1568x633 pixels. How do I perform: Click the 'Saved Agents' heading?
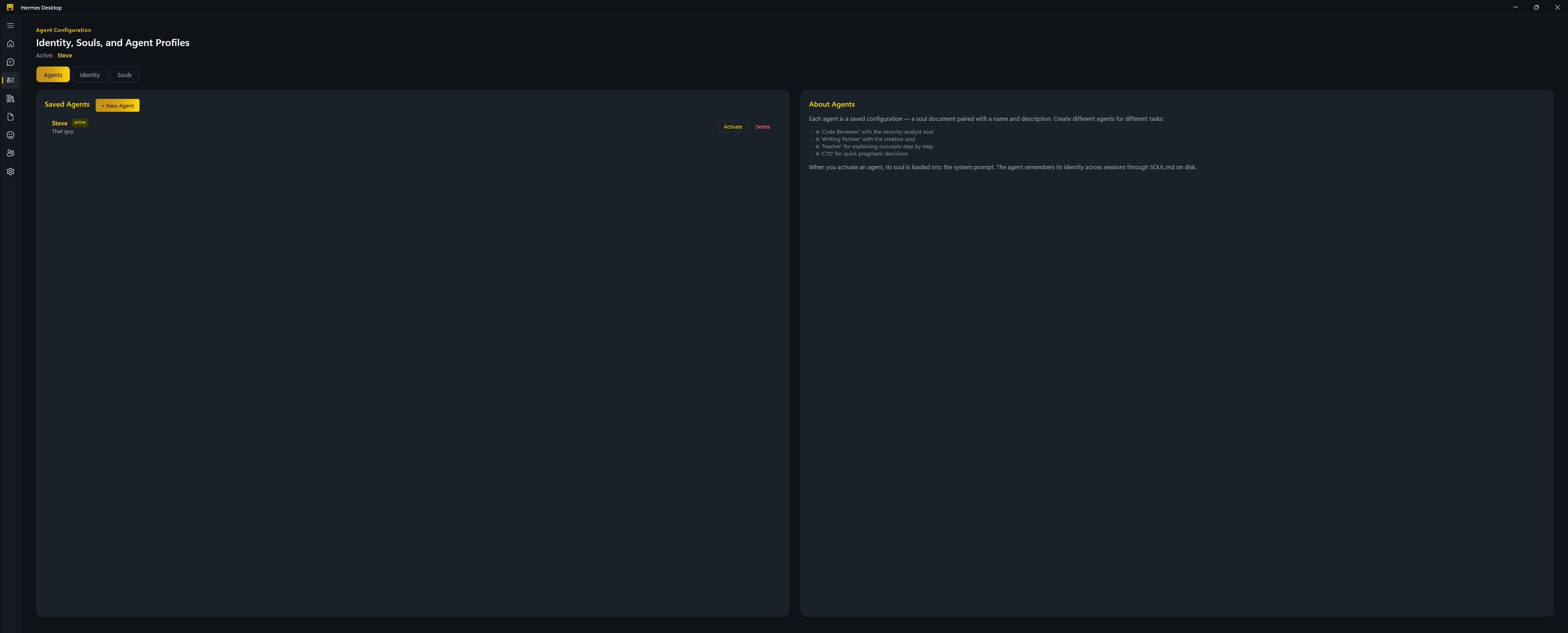tap(67, 104)
